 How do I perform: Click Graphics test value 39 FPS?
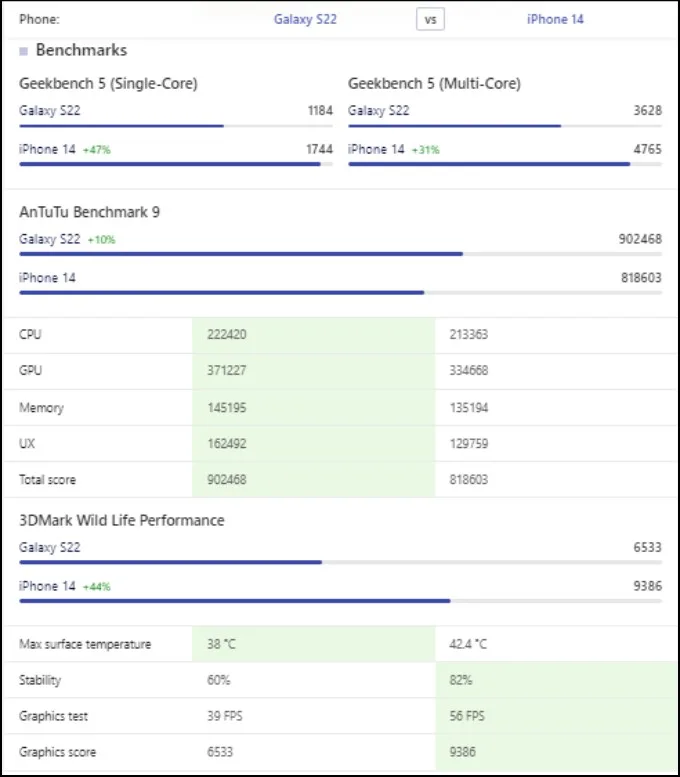coord(225,716)
